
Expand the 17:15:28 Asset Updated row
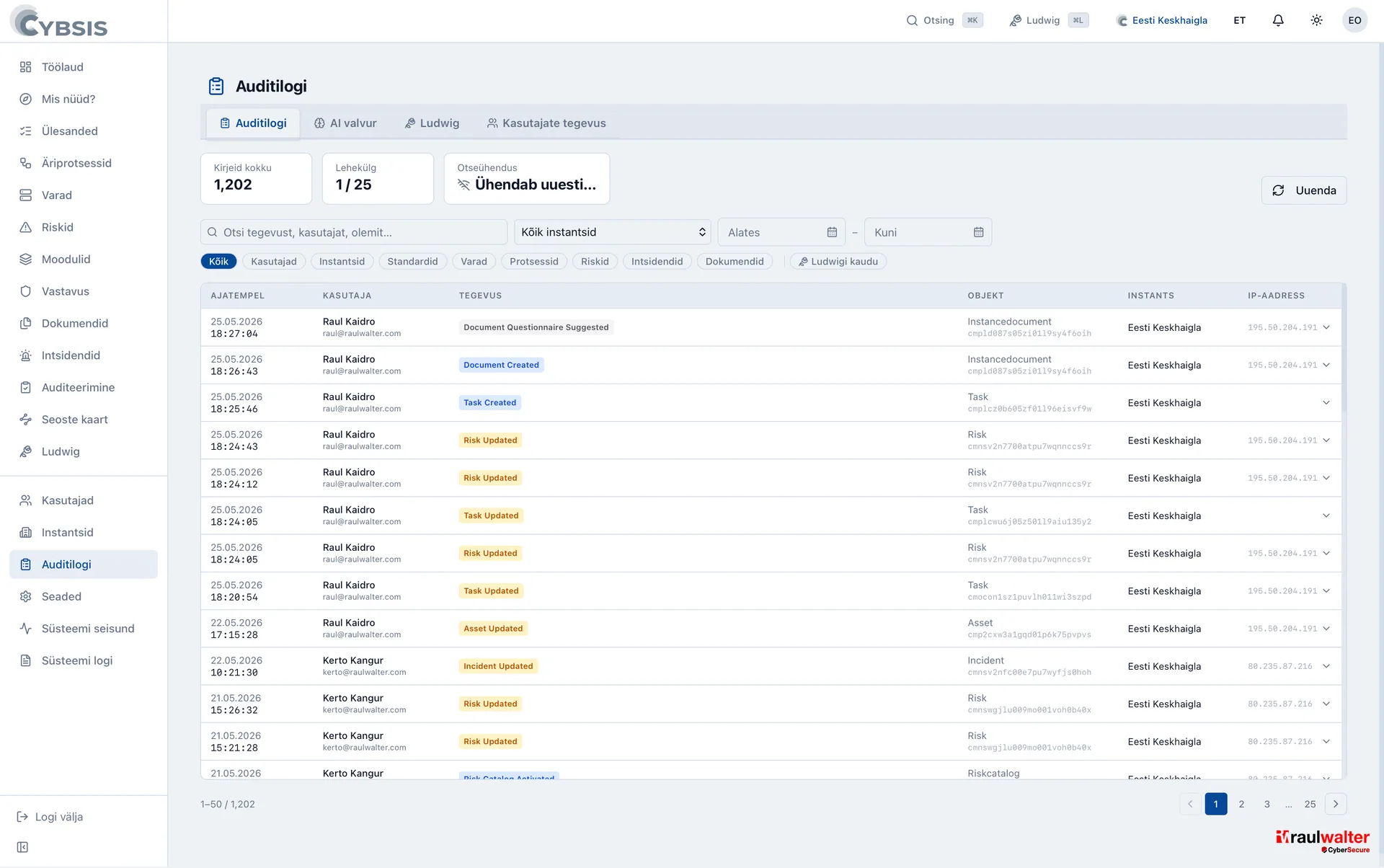pyautogui.click(x=1326, y=629)
